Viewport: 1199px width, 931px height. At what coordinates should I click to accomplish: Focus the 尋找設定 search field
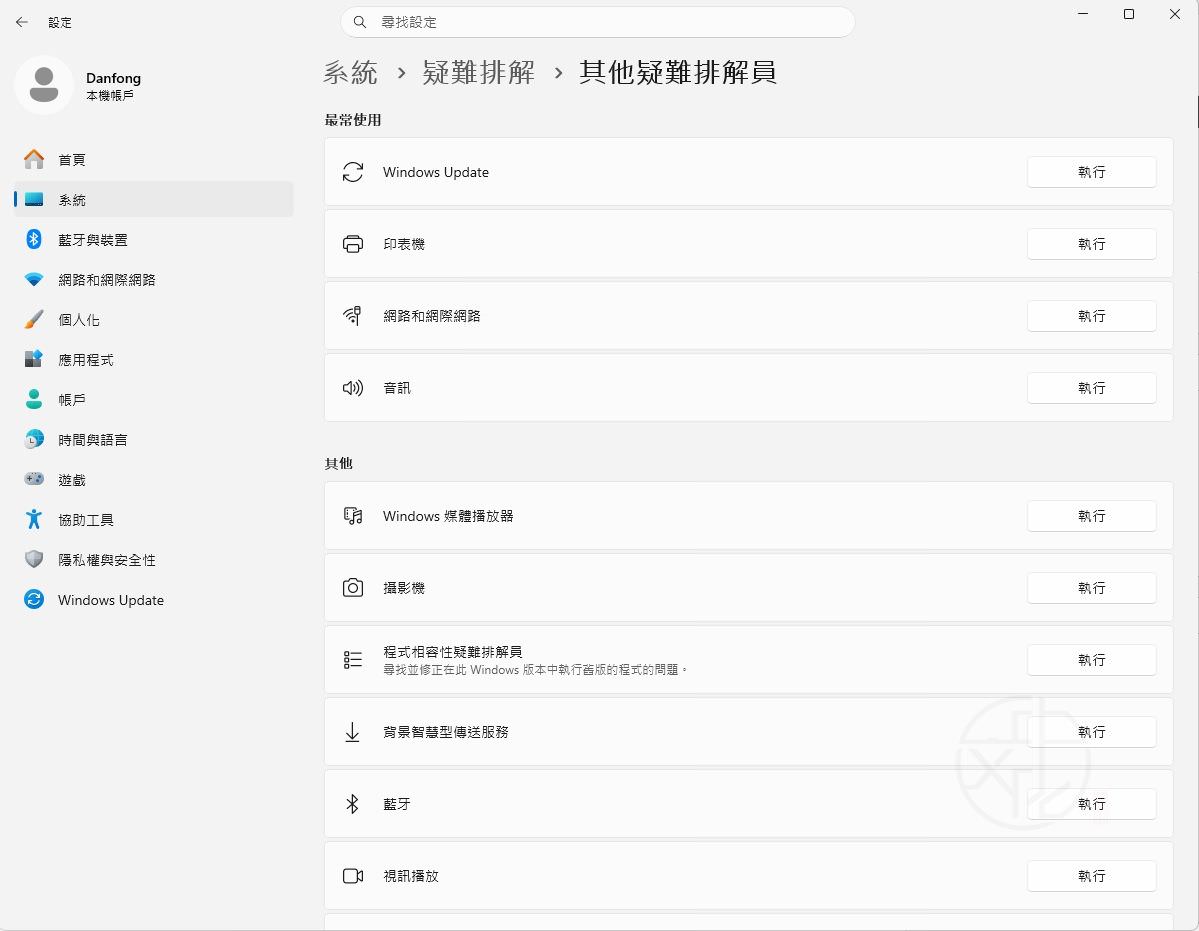pyautogui.click(x=597, y=22)
